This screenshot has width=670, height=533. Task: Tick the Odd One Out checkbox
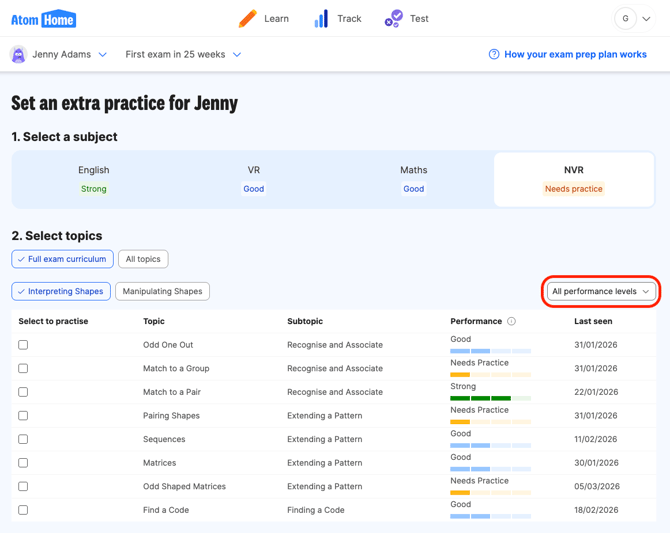pos(23,345)
